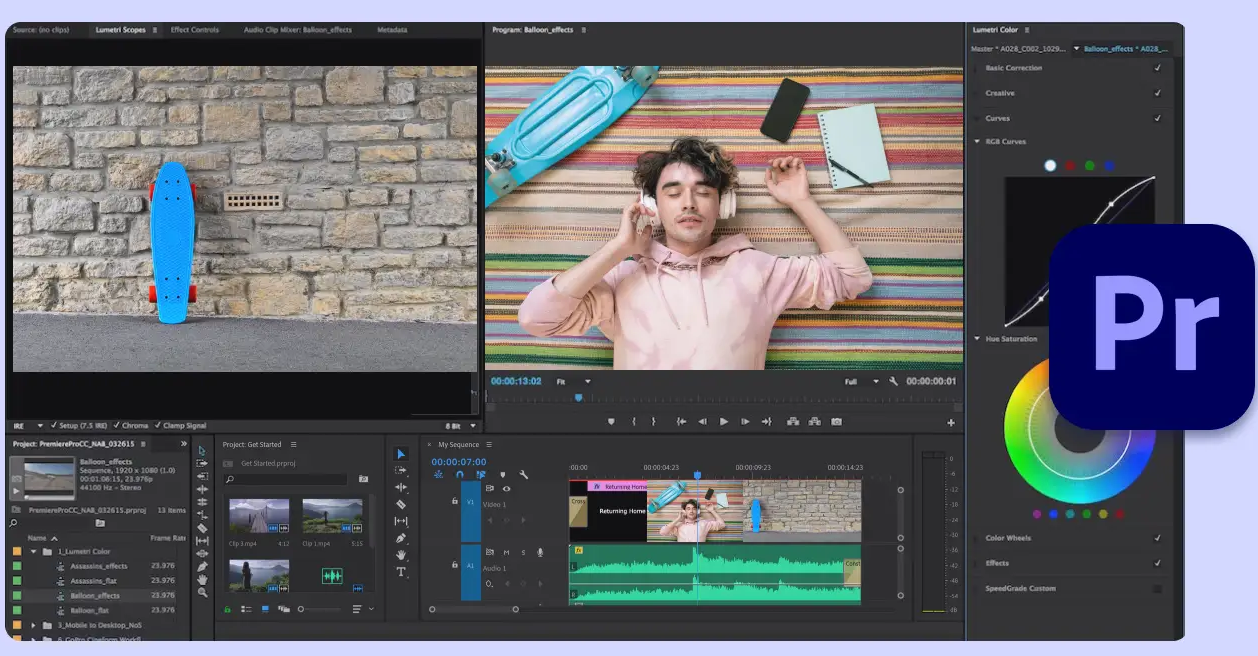
Task: Select the Pen tool beside the timeline
Action: pos(401,538)
